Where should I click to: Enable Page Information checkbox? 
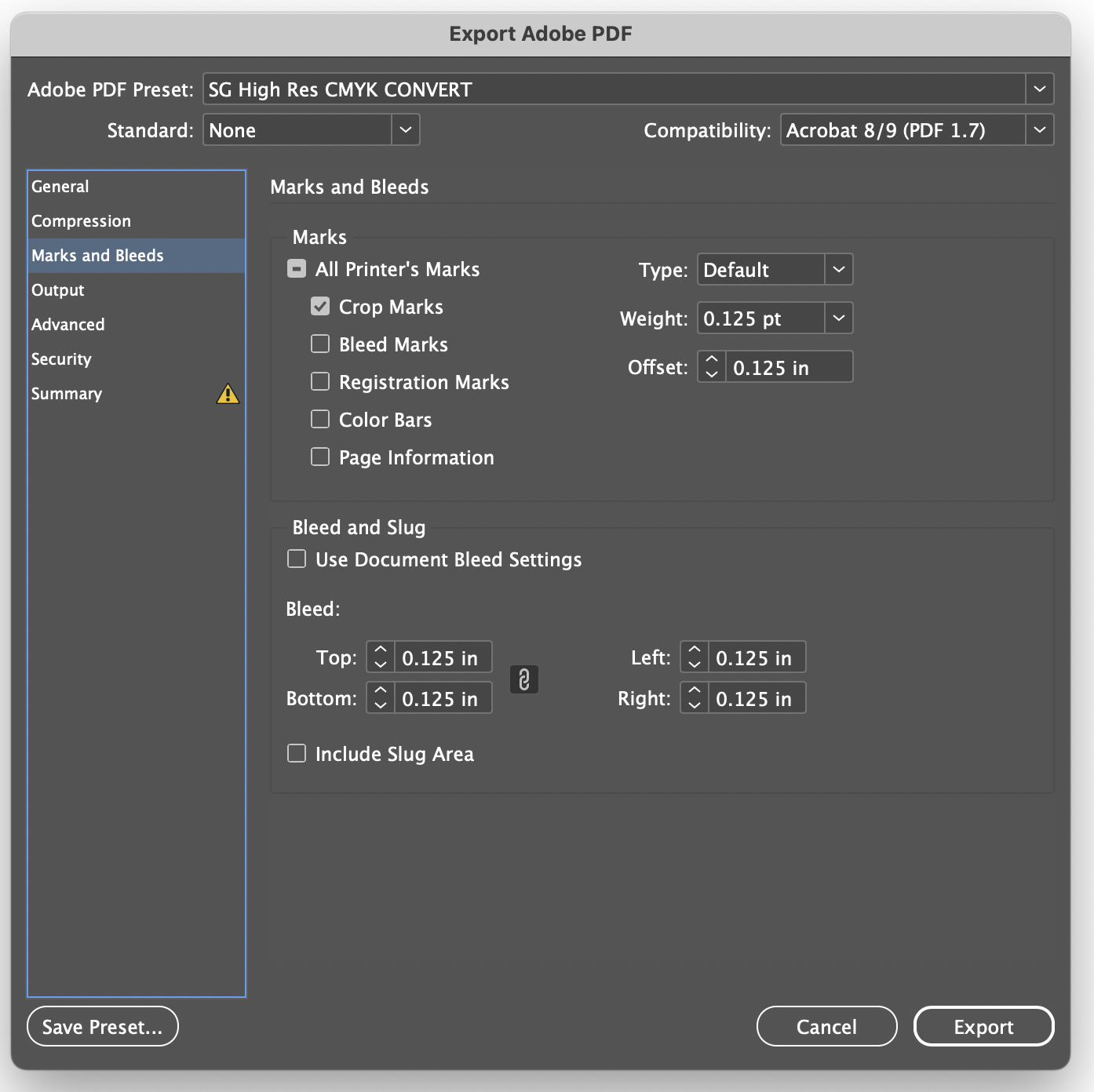click(320, 457)
